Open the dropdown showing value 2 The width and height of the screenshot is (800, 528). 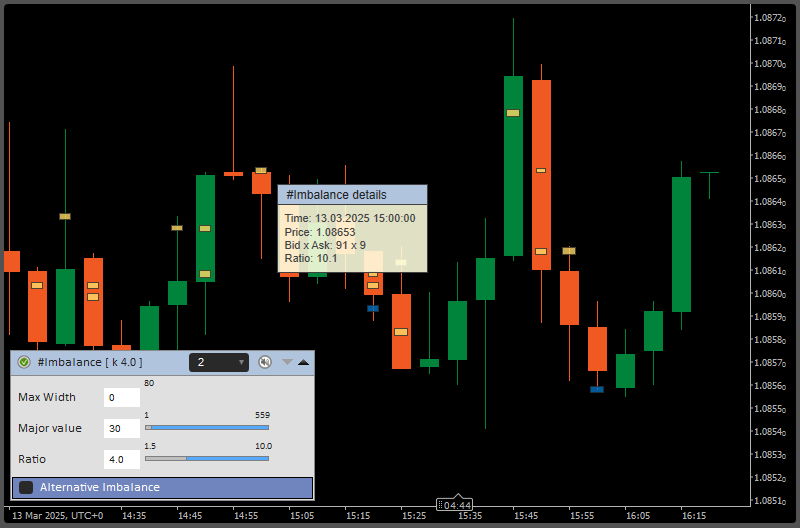point(218,362)
